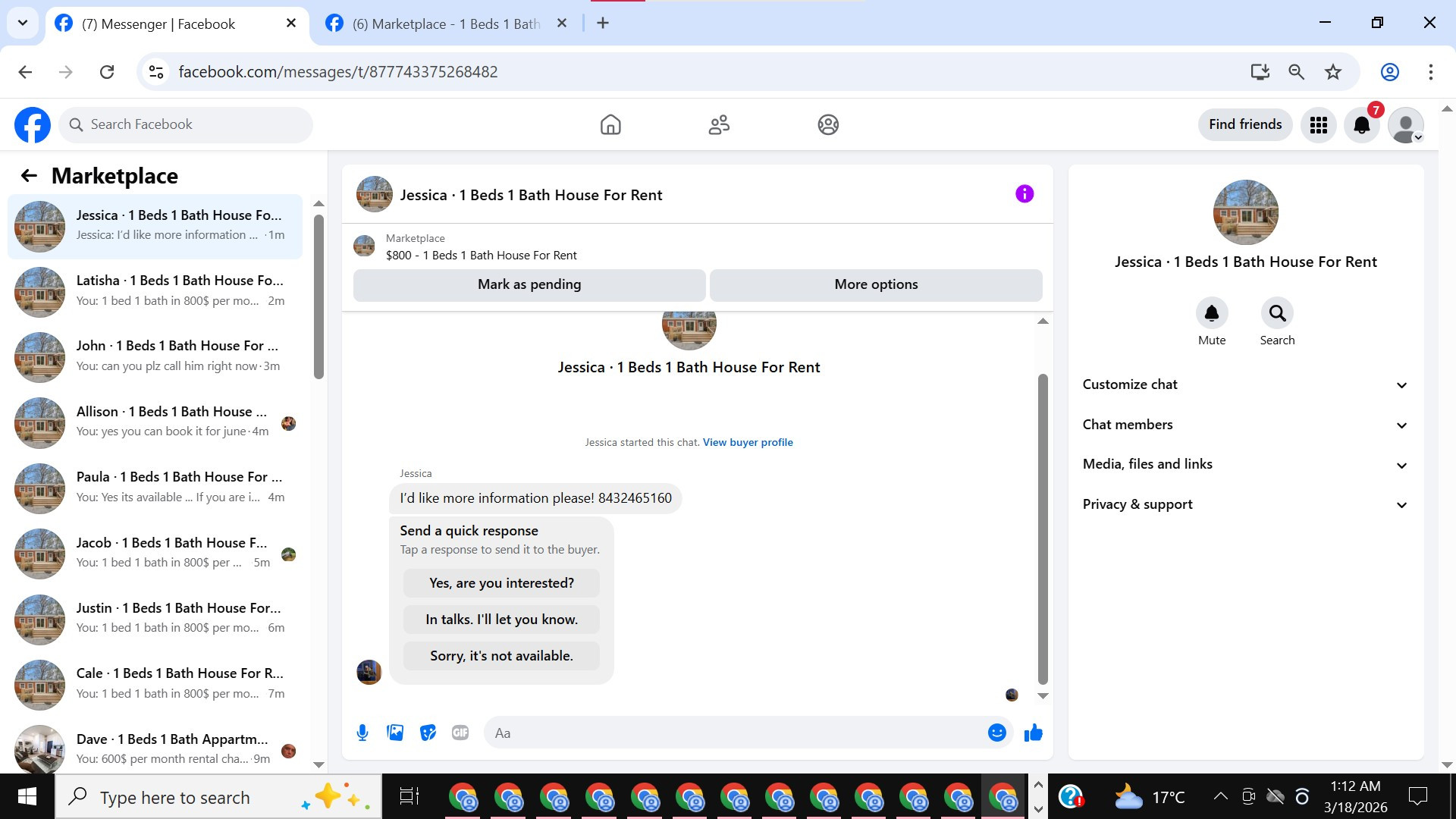Send quick response 'In talks. I'll let you know.'

(501, 620)
